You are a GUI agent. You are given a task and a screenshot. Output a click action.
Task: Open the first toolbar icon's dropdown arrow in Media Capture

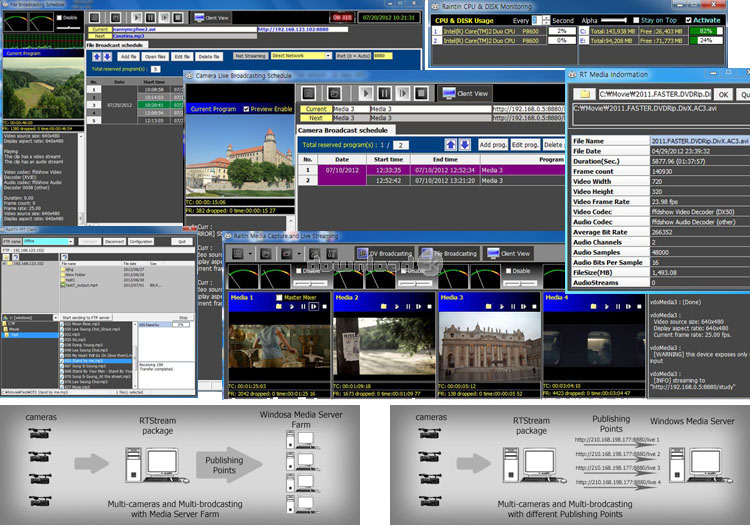click(250, 253)
